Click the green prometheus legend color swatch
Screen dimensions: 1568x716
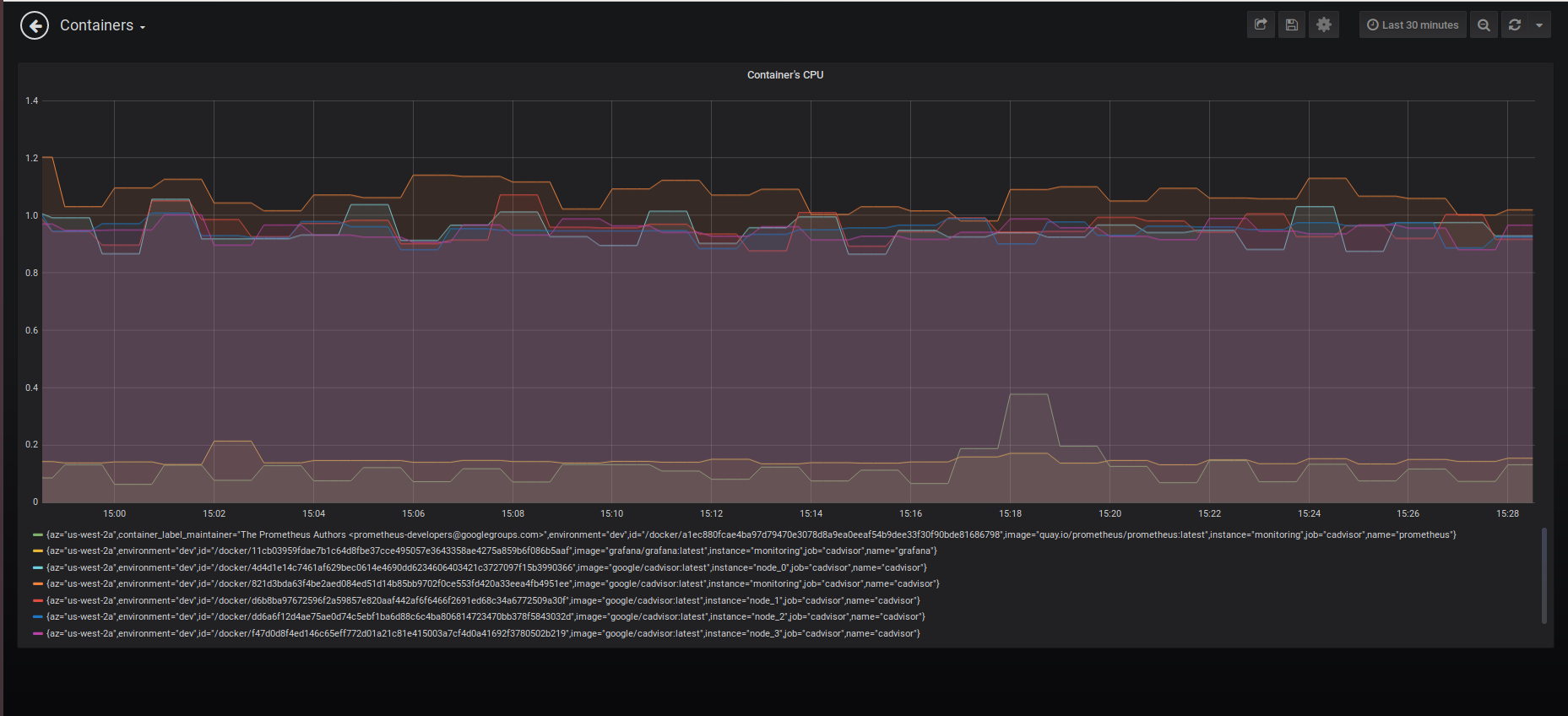point(38,534)
